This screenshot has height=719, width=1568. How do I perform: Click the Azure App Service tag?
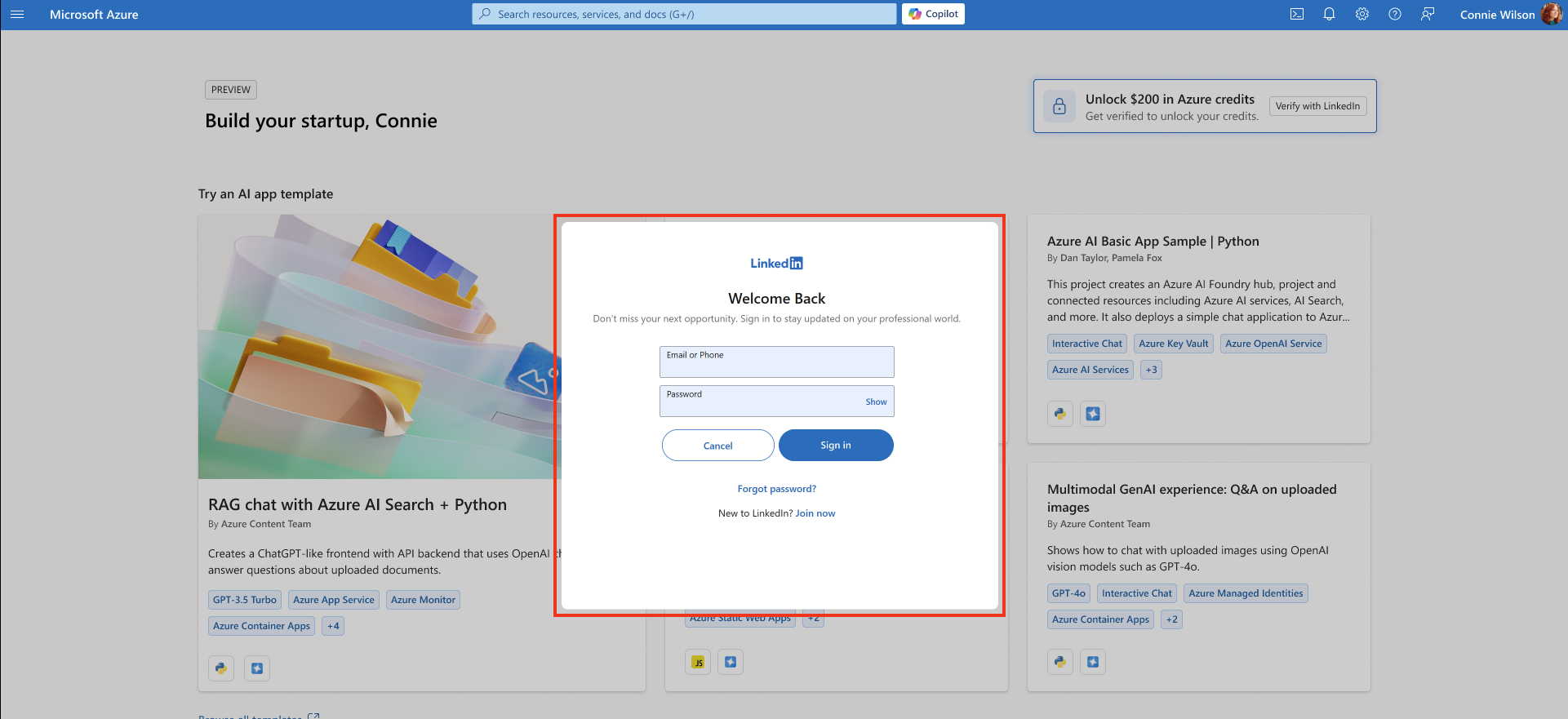[x=334, y=600]
